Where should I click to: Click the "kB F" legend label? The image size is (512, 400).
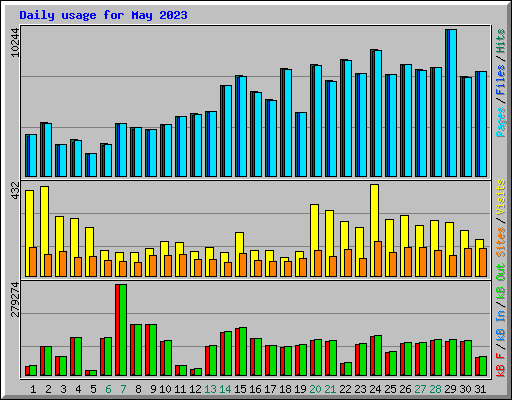pyautogui.click(x=501, y=364)
